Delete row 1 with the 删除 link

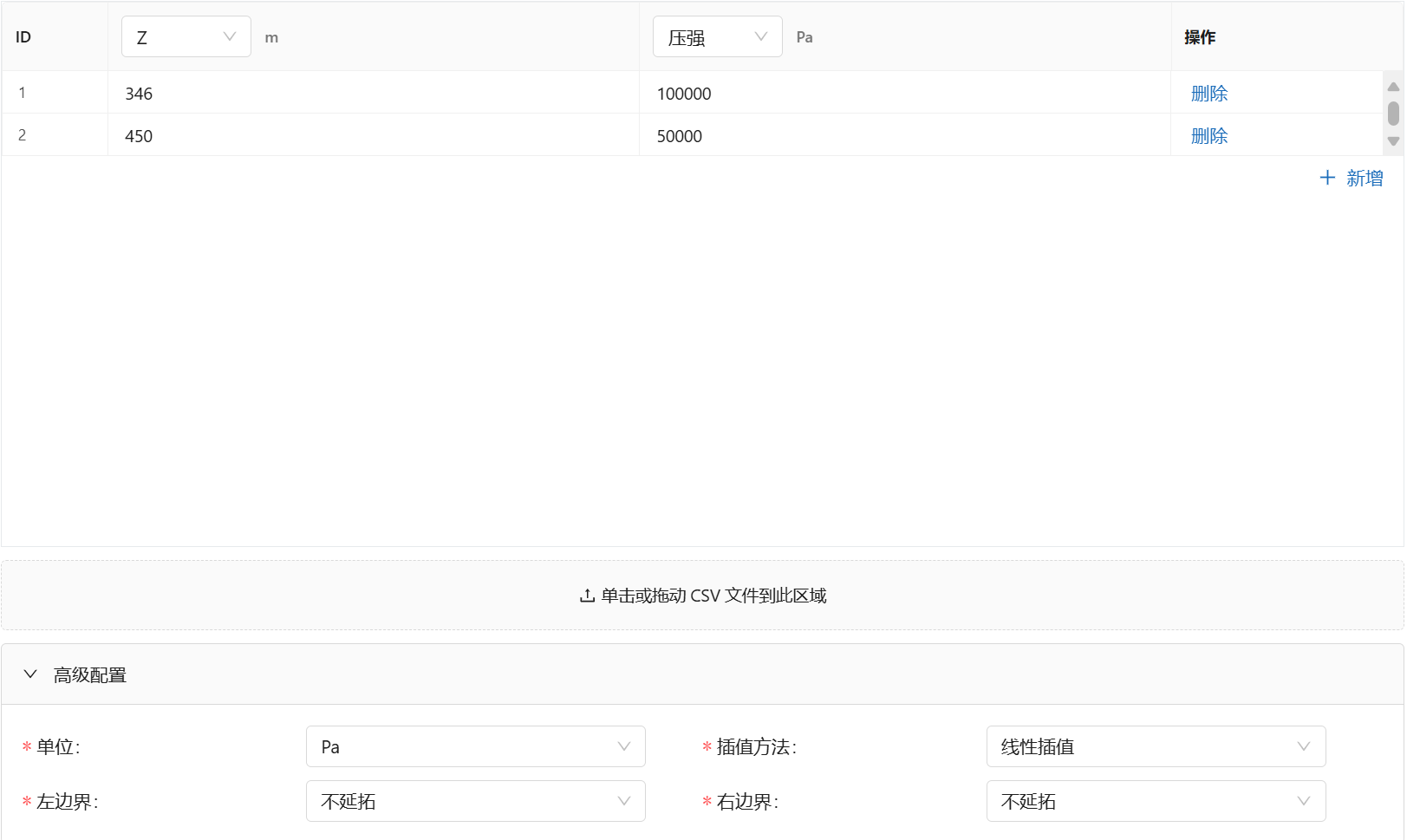click(x=1209, y=93)
